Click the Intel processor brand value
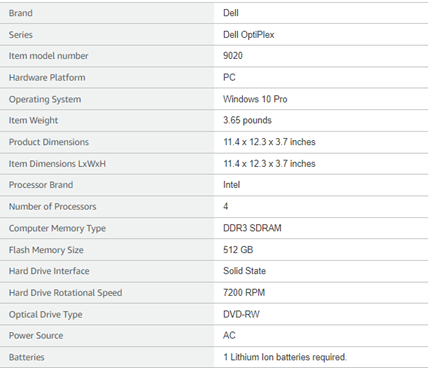 coord(231,185)
